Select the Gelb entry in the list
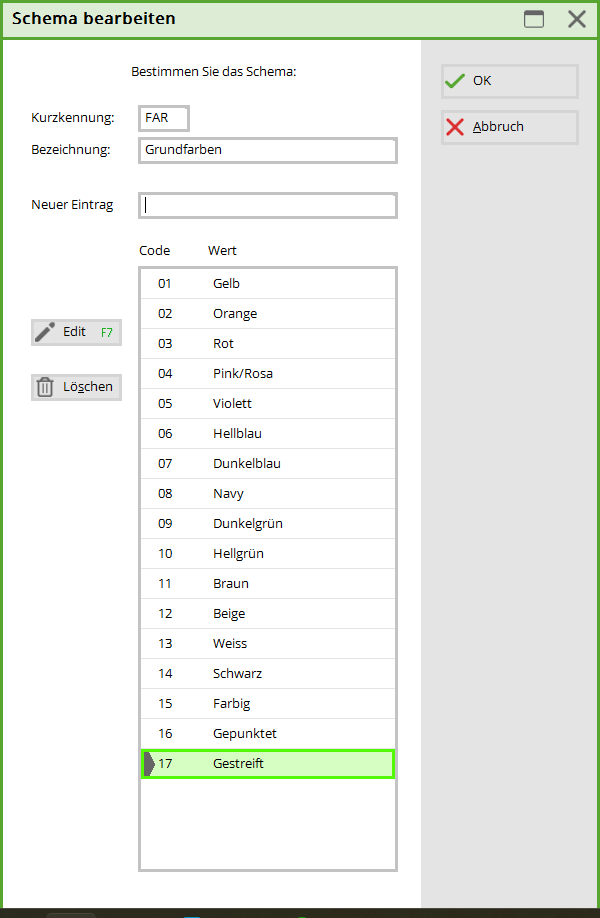This screenshot has height=918, width=600. pos(267,284)
